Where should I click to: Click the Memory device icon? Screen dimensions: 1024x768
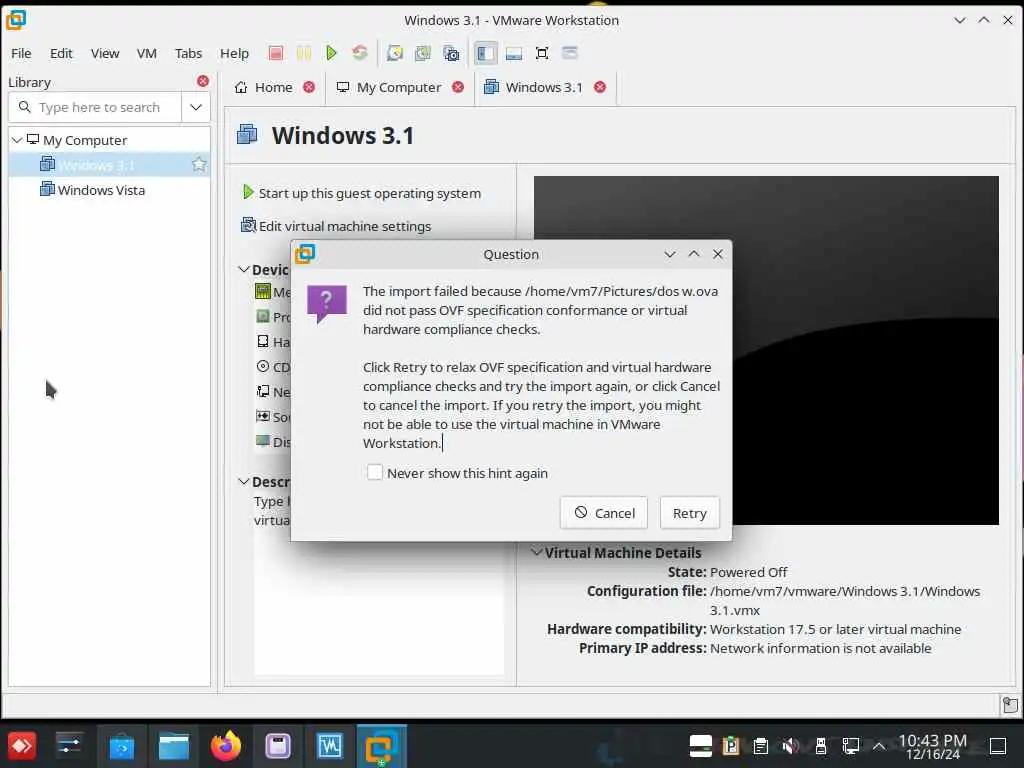tap(263, 291)
